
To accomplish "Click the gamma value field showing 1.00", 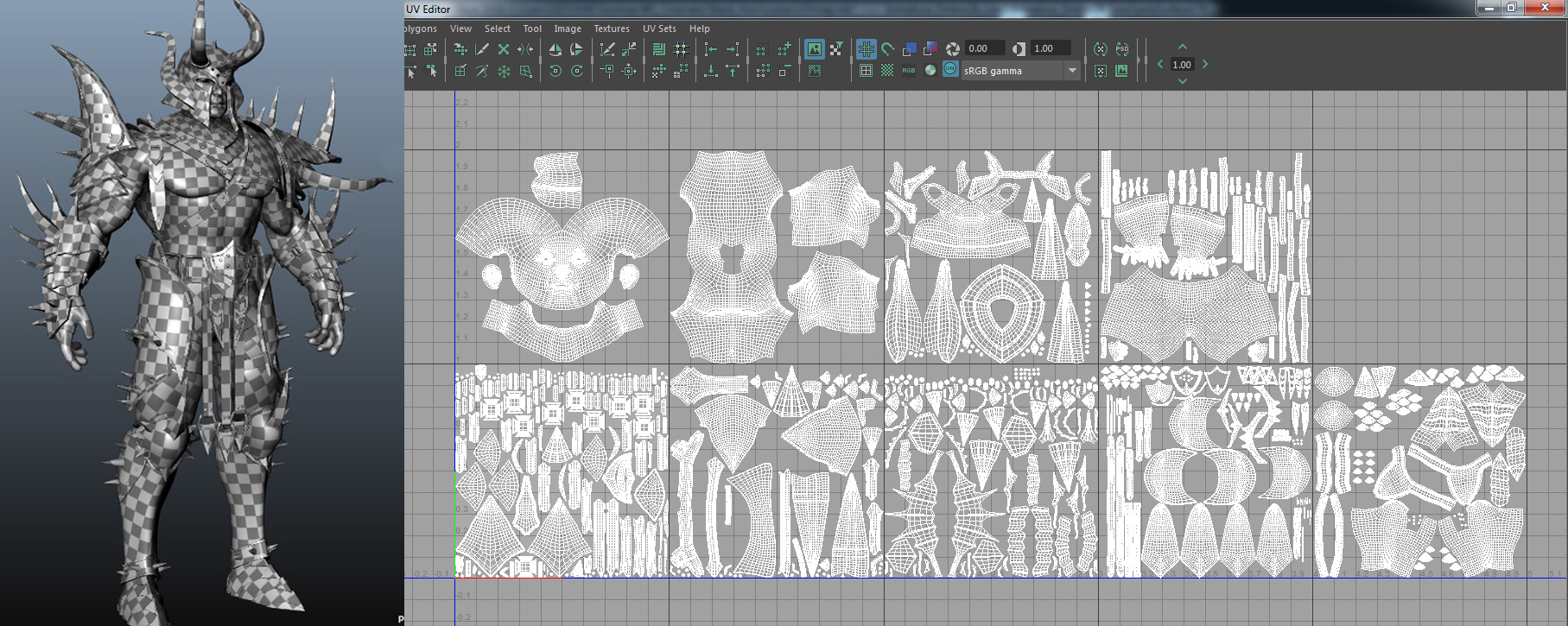I will [x=1049, y=48].
